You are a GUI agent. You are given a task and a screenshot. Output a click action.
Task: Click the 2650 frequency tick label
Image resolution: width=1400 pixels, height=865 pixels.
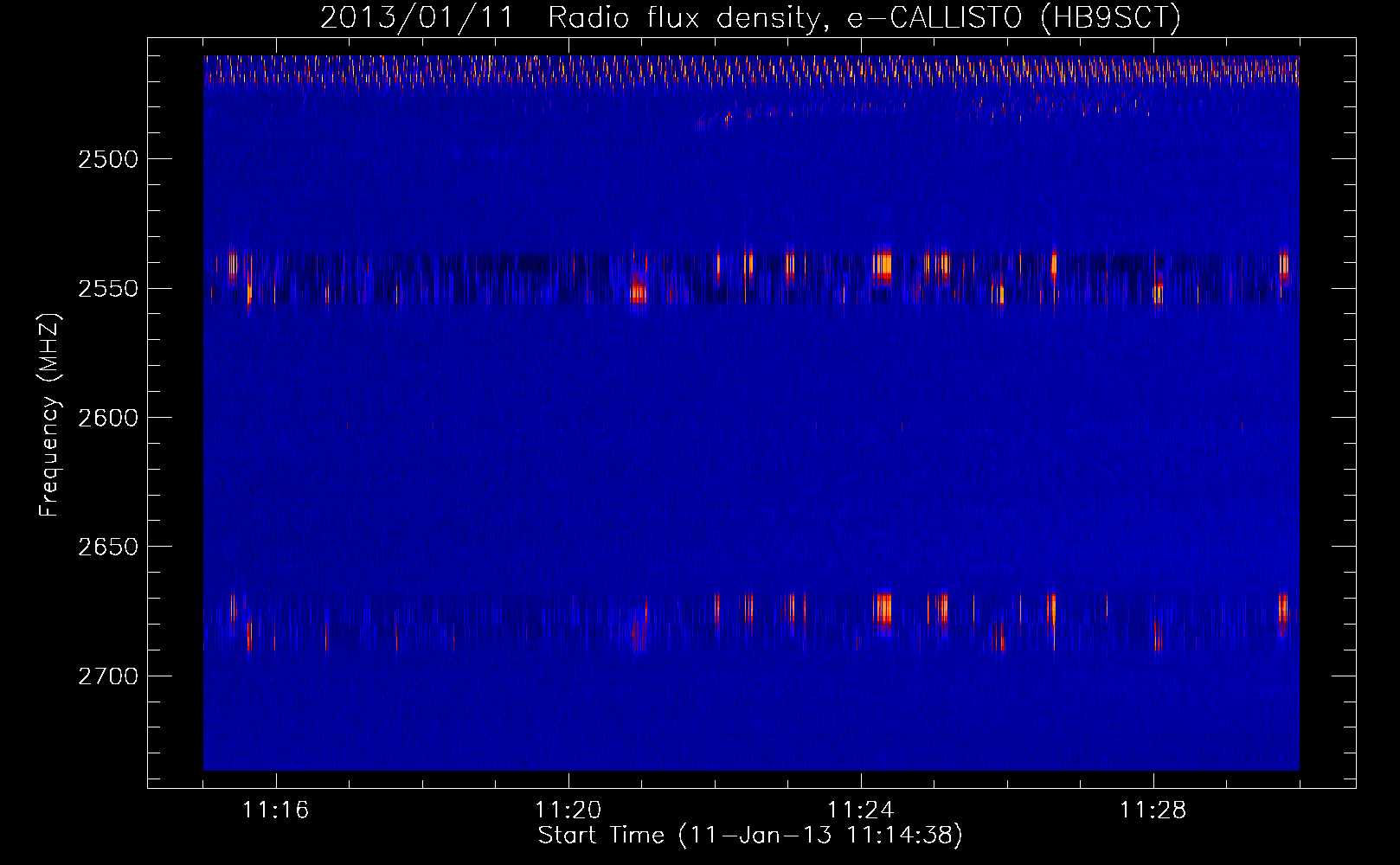[x=108, y=547]
